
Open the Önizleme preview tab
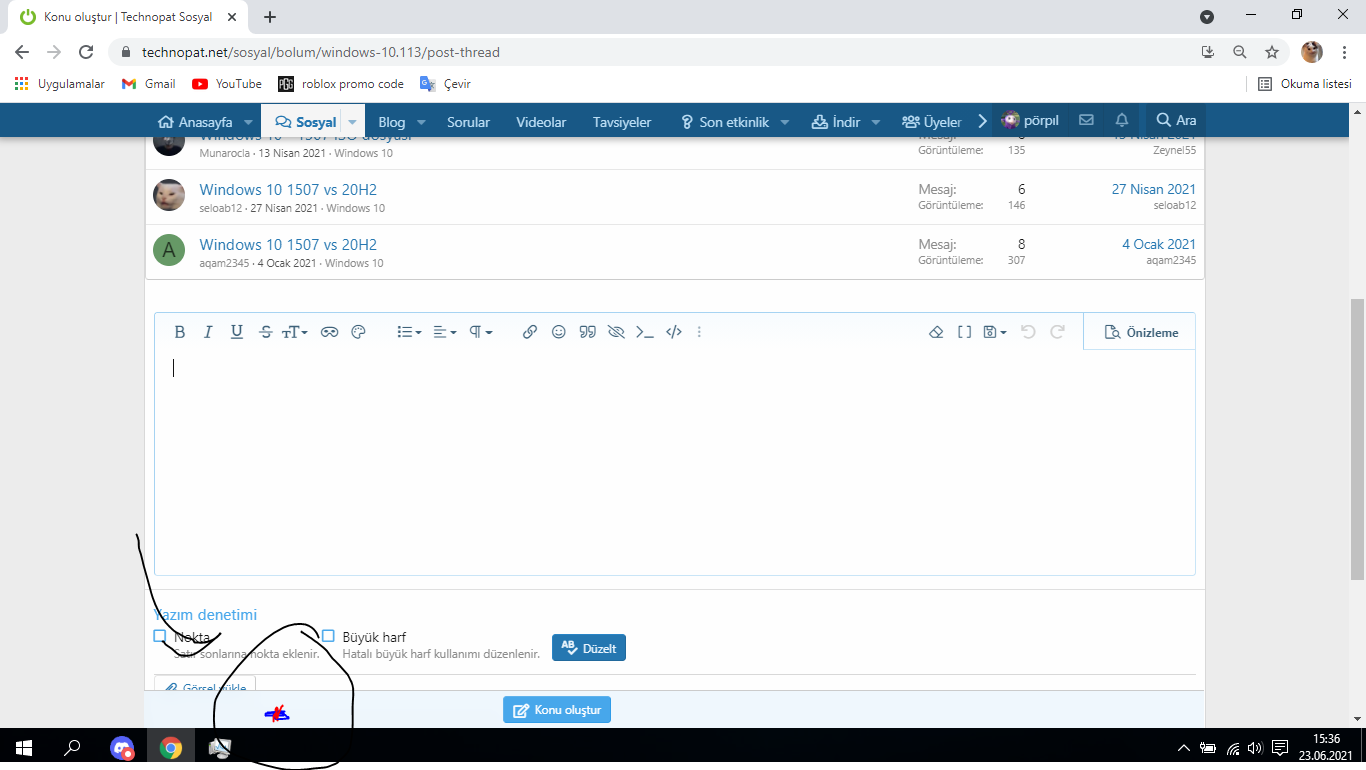1140,332
